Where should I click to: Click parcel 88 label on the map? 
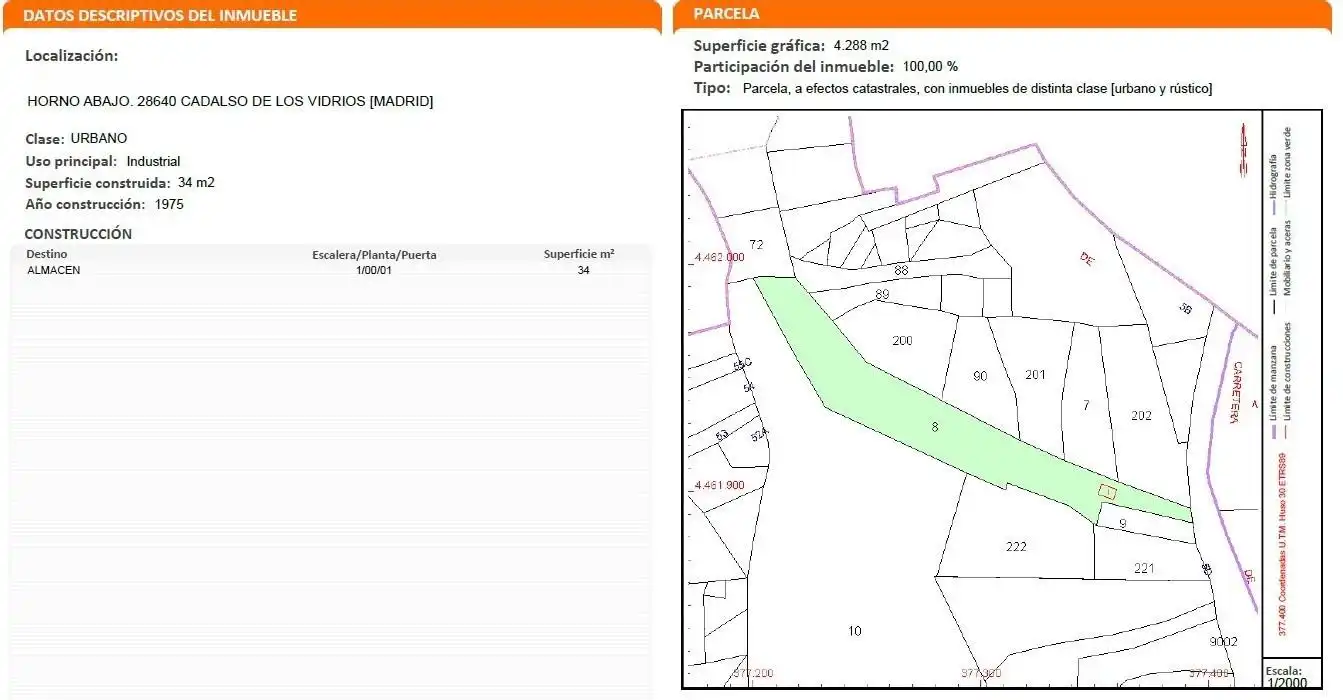pos(901,271)
